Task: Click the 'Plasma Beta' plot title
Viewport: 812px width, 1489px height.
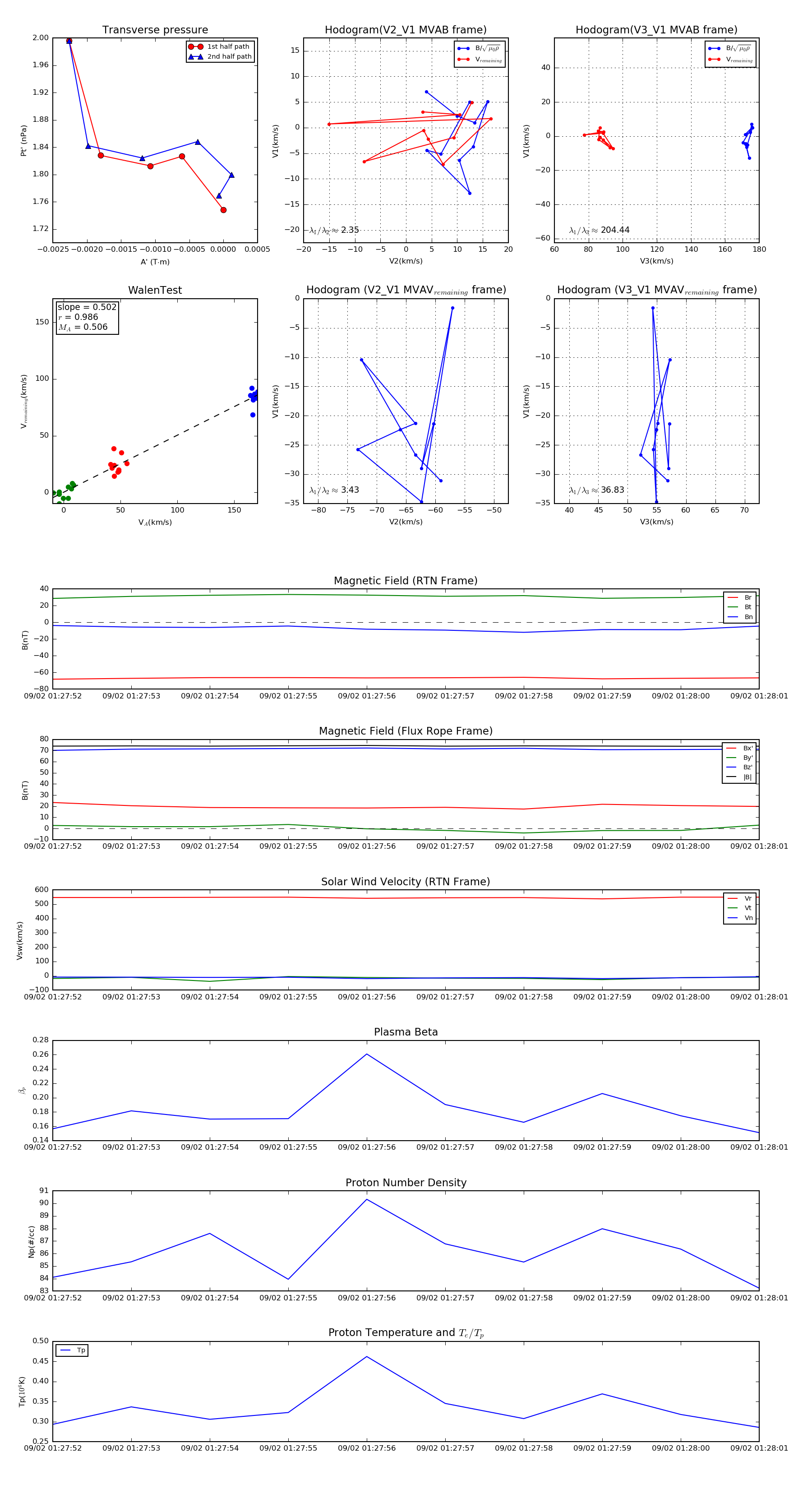Action: [x=406, y=1032]
